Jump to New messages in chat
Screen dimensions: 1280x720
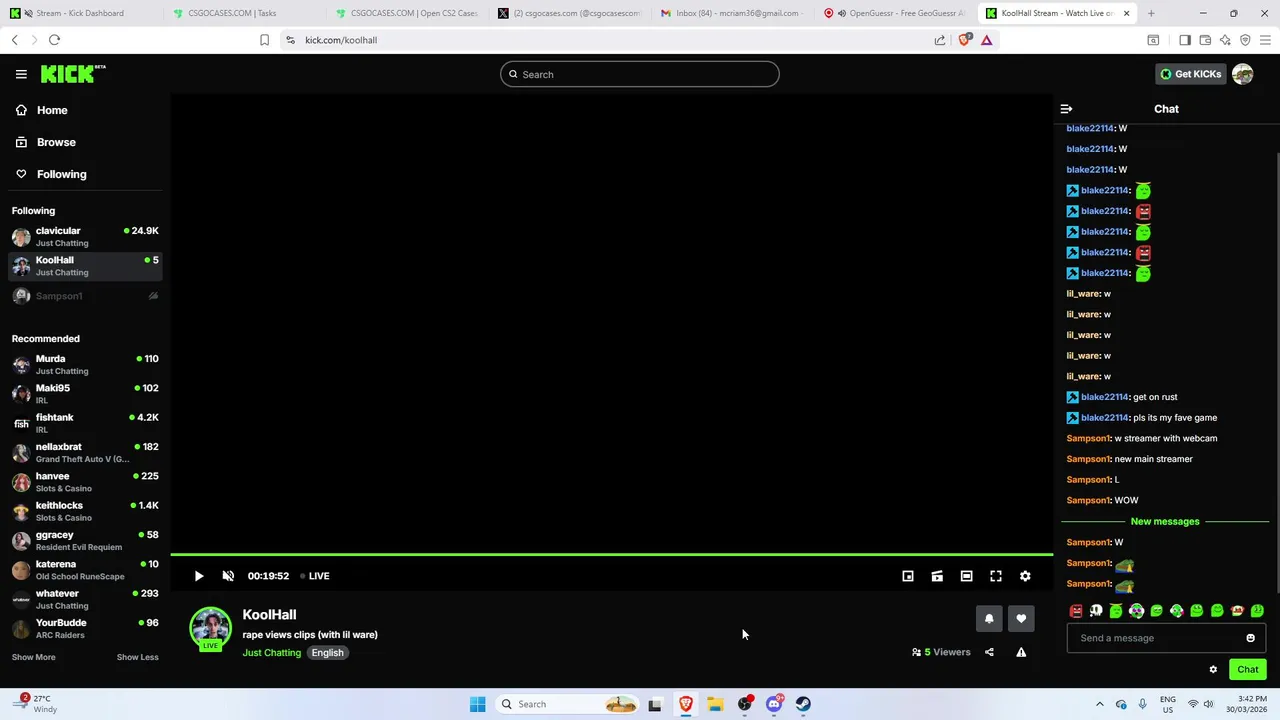[x=1165, y=521]
